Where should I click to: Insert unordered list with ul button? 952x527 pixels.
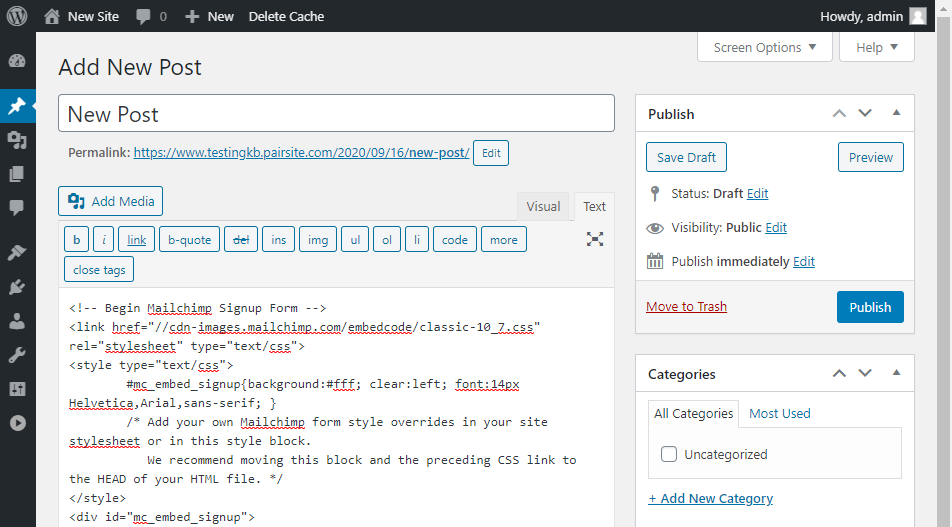click(x=355, y=239)
